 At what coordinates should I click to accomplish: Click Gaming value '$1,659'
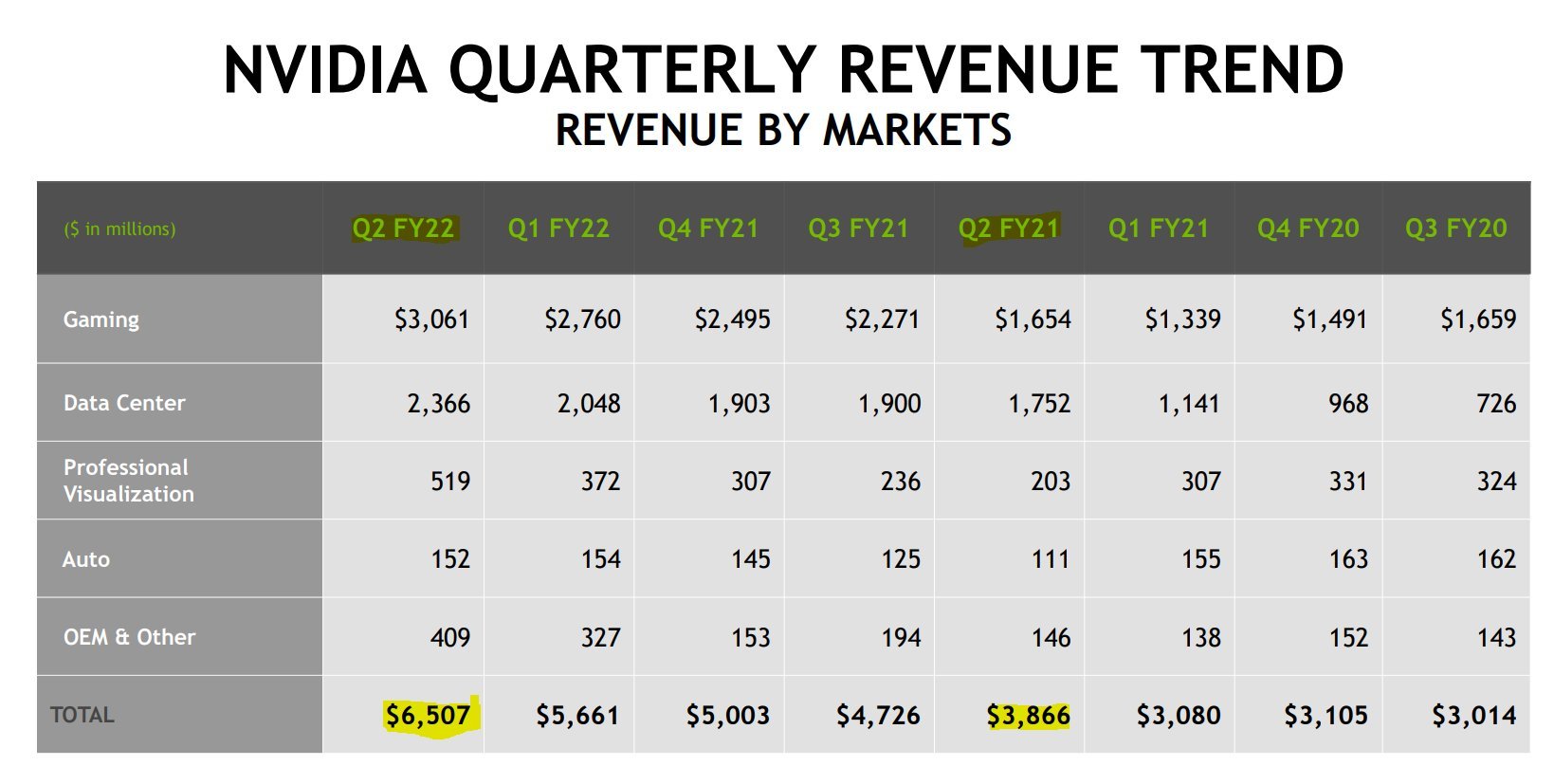1478,319
